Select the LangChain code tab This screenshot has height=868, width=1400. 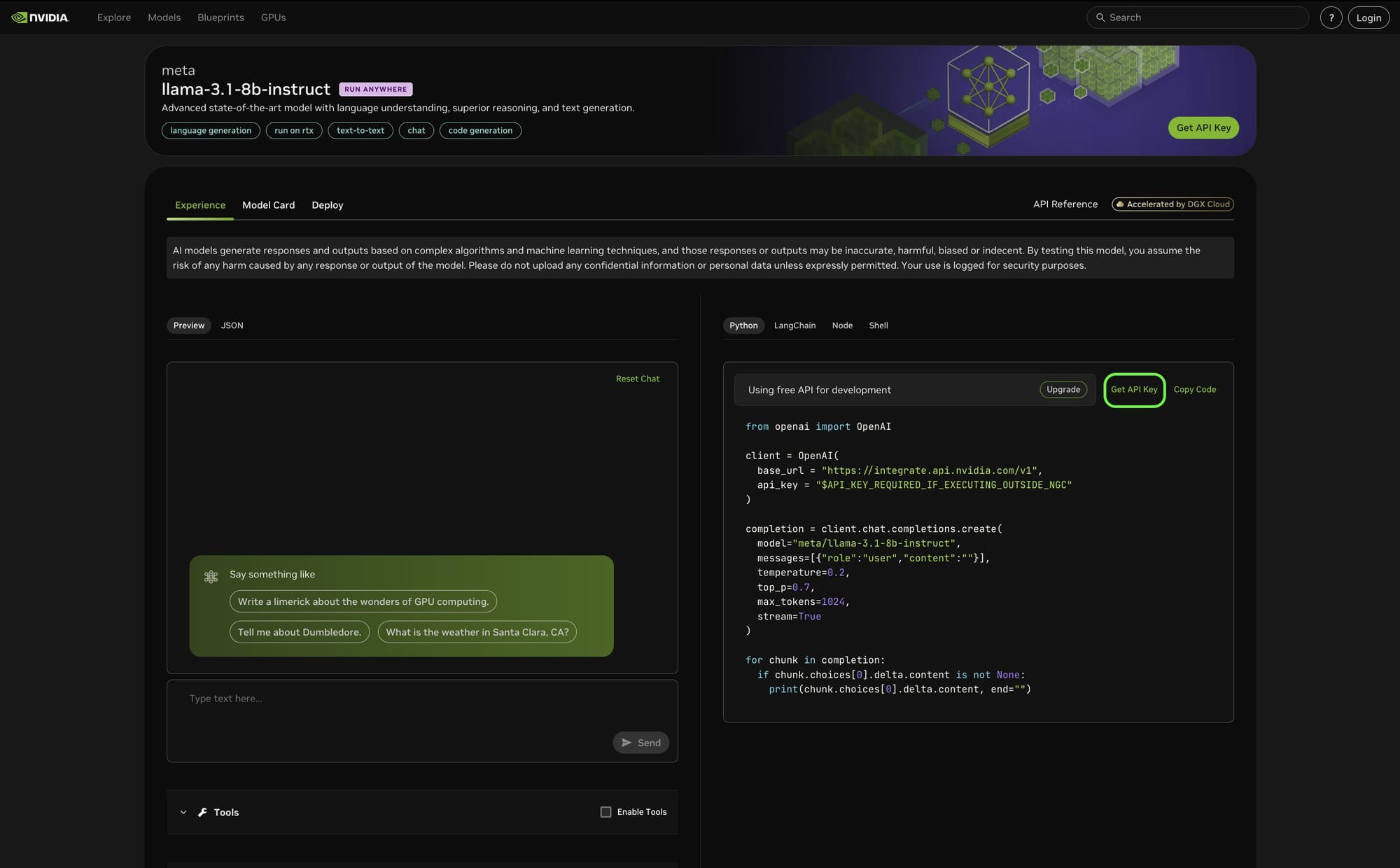click(794, 325)
